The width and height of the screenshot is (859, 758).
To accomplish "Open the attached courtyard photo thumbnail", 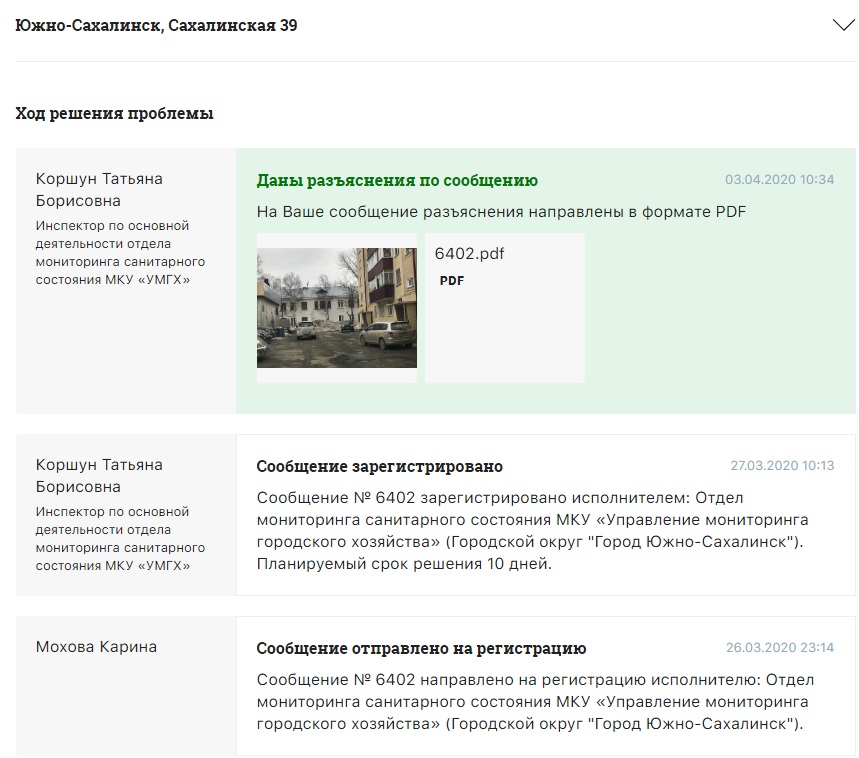I will click(x=337, y=308).
